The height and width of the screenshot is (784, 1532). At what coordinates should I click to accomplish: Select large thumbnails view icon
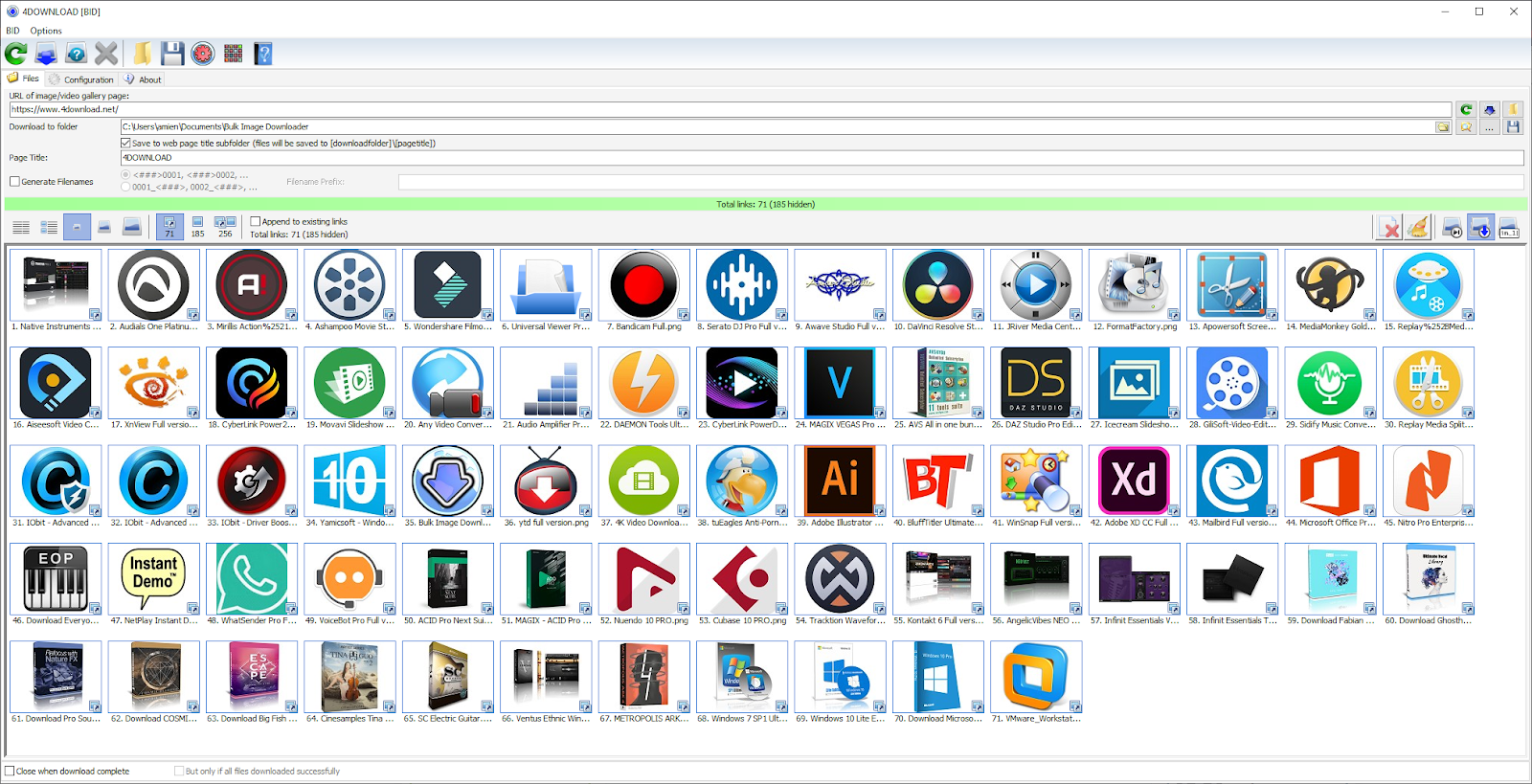[132, 227]
